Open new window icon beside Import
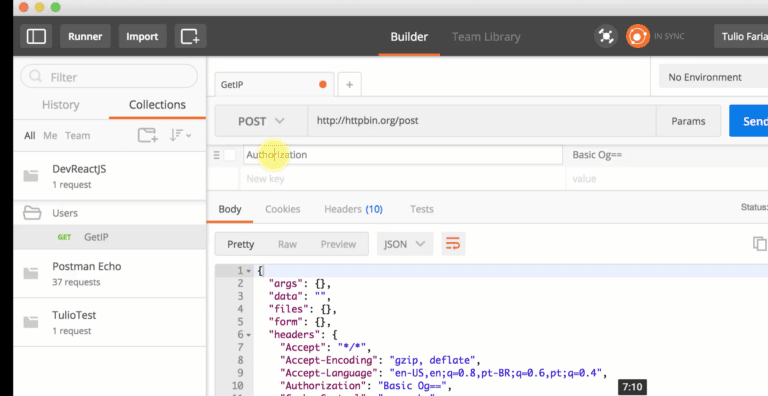The height and width of the screenshot is (396, 768). (190, 37)
